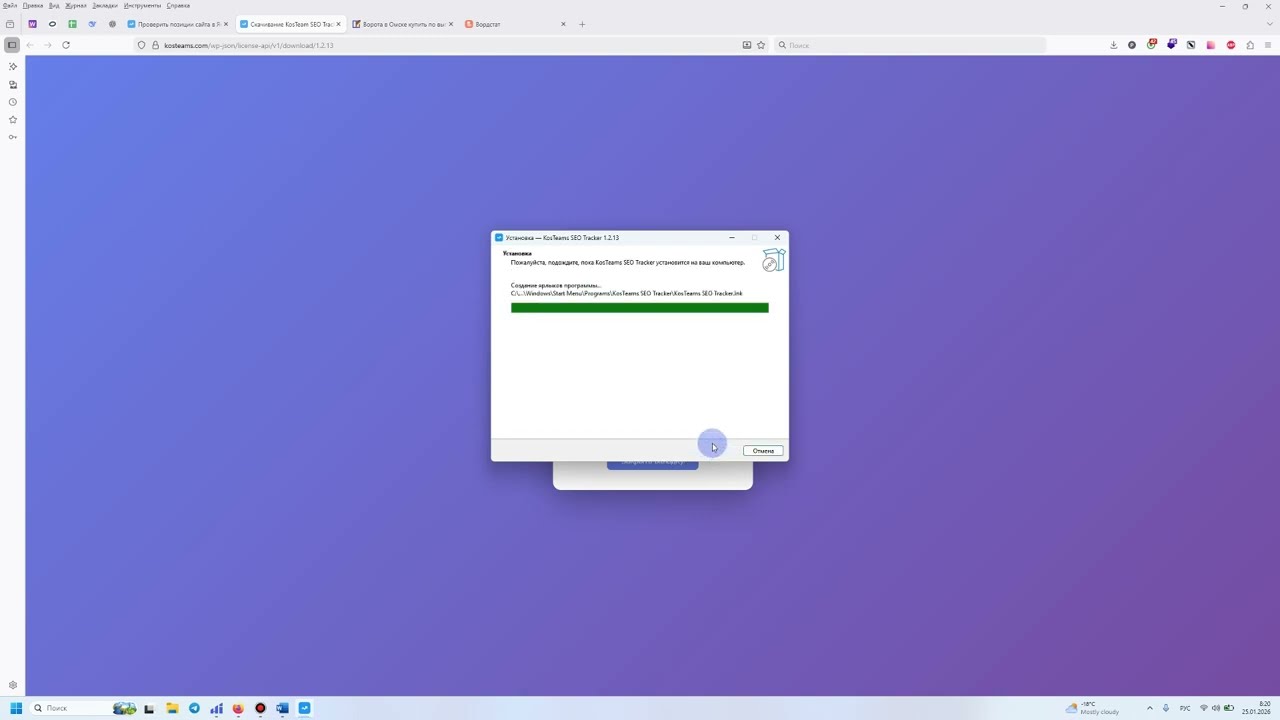The image size is (1280, 720).
Task: Open File Explorer from taskbar
Action: pyautogui.click(x=172, y=708)
